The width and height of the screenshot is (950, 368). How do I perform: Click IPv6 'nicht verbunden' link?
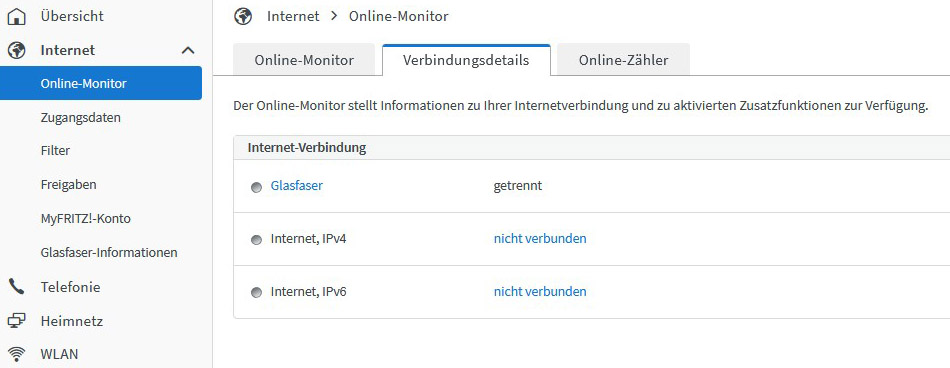pyautogui.click(x=540, y=292)
